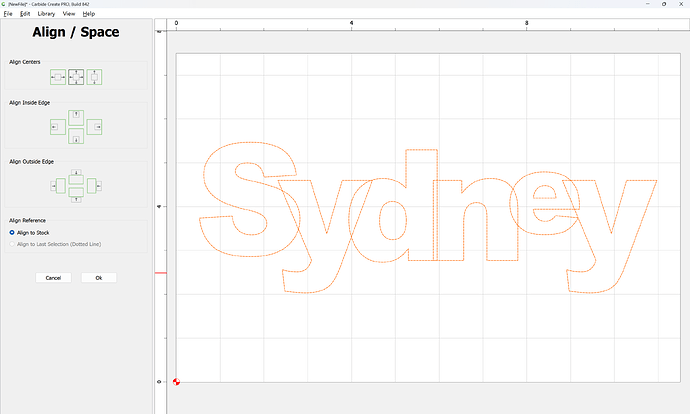Screen dimensions: 690x414
Task: Align to inside top edge
Action: (x=76, y=114)
